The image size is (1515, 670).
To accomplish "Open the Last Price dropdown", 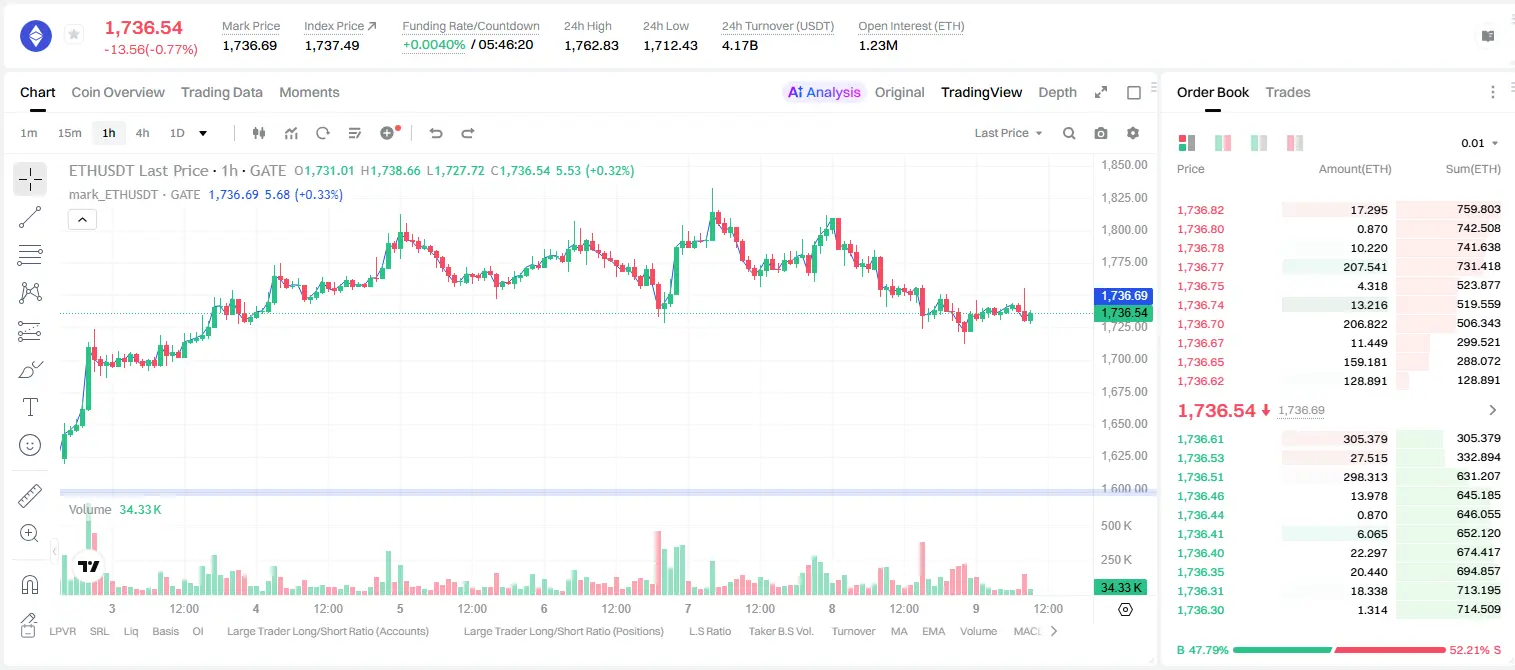I will 1008,133.
